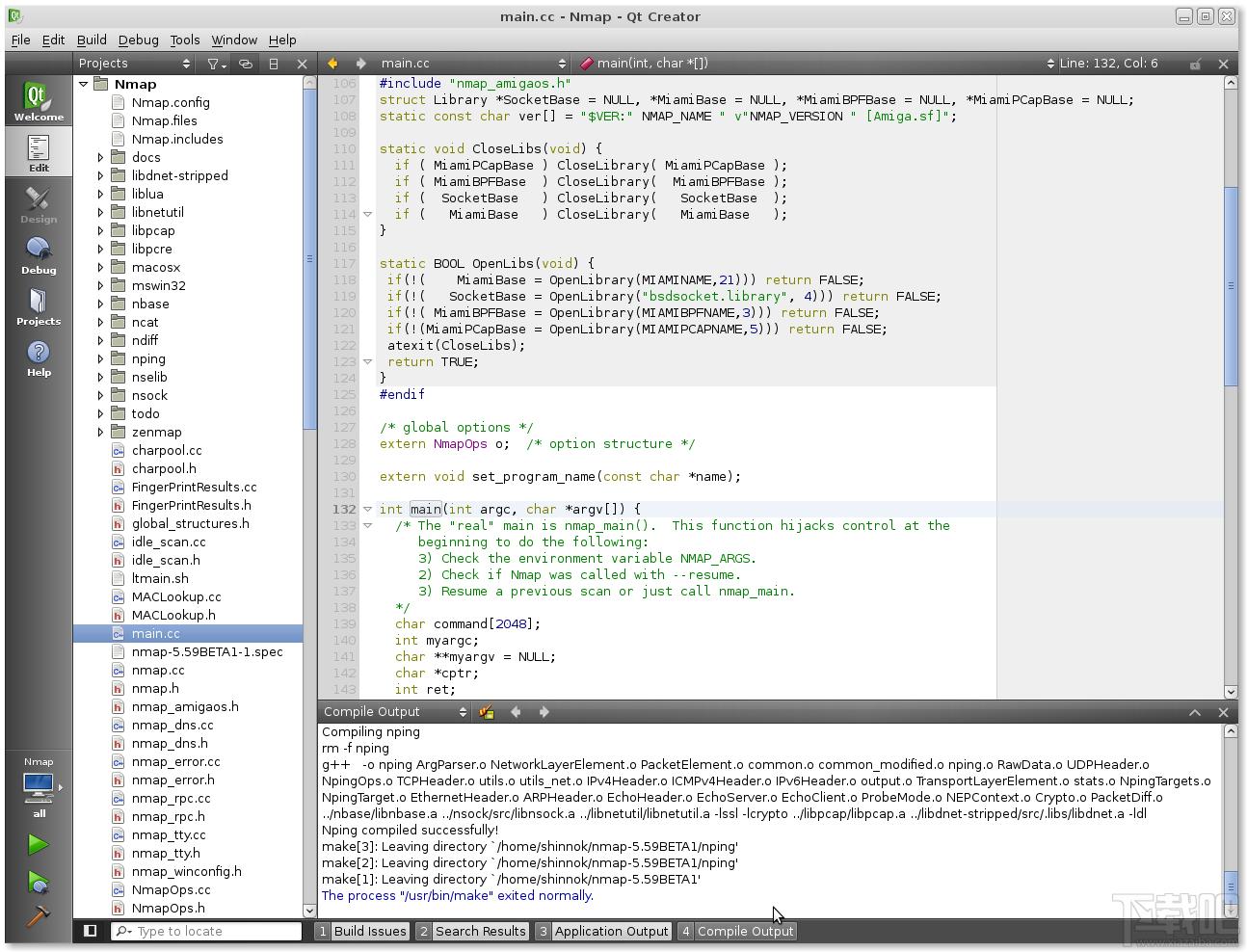Click the Type to locate field
The image size is (1247, 952).
click(x=206, y=931)
